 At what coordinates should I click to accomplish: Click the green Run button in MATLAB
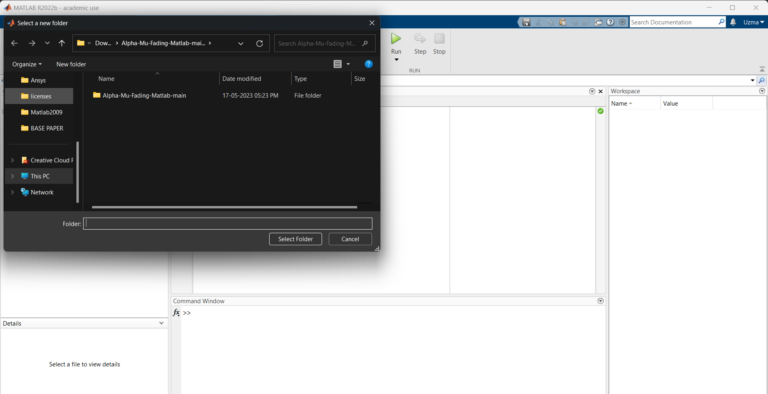[x=396, y=38]
